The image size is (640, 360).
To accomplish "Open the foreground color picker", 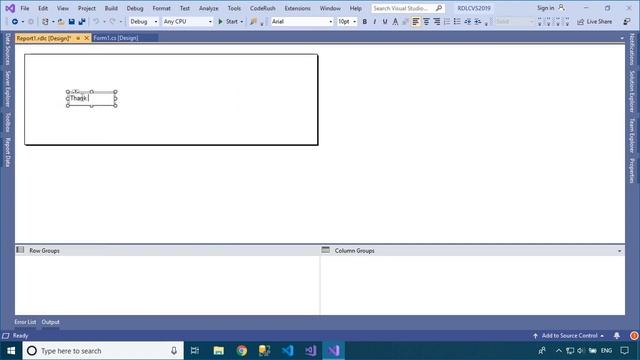I will (x=395, y=22).
